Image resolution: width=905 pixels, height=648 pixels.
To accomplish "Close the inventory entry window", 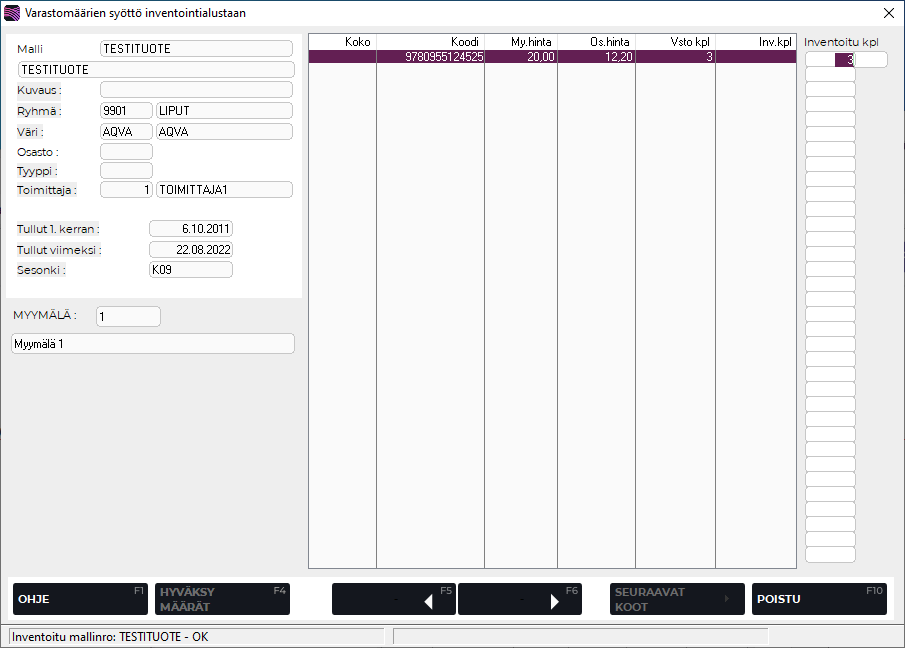I will pos(888,13).
